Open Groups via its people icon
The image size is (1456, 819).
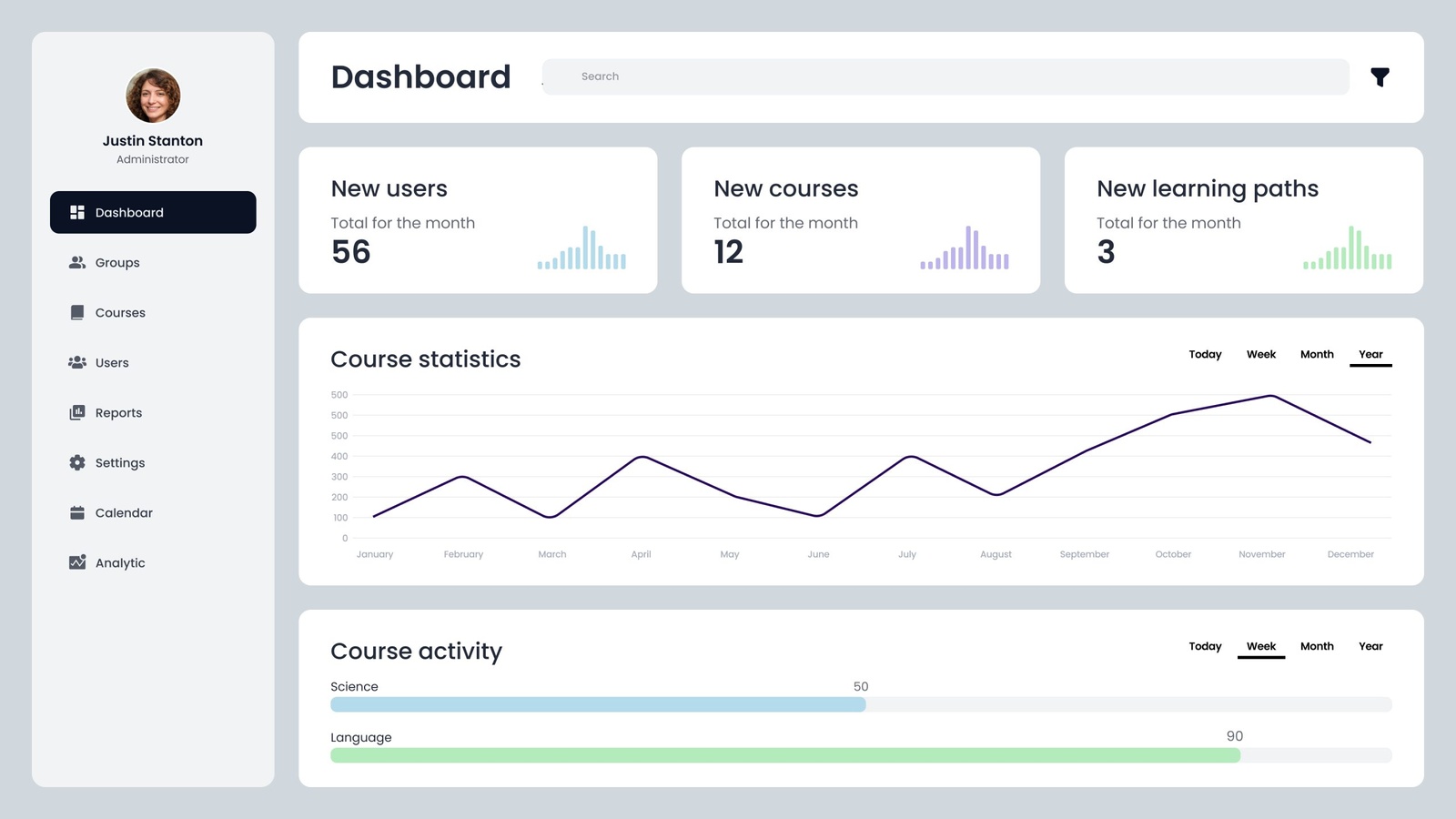tap(77, 263)
